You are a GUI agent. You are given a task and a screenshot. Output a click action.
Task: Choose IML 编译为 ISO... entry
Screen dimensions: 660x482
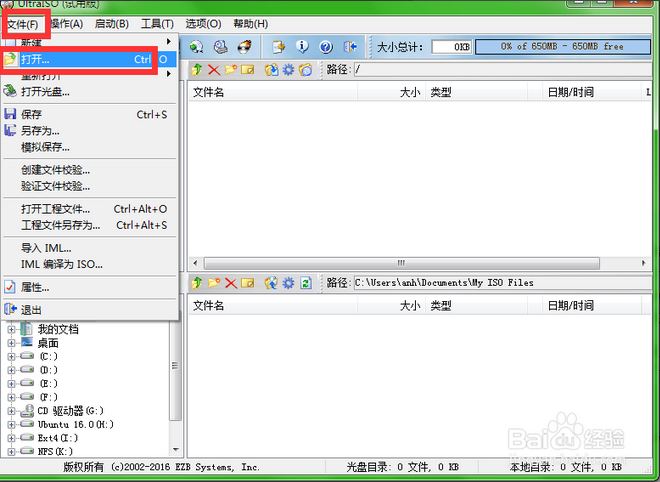click(89, 264)
